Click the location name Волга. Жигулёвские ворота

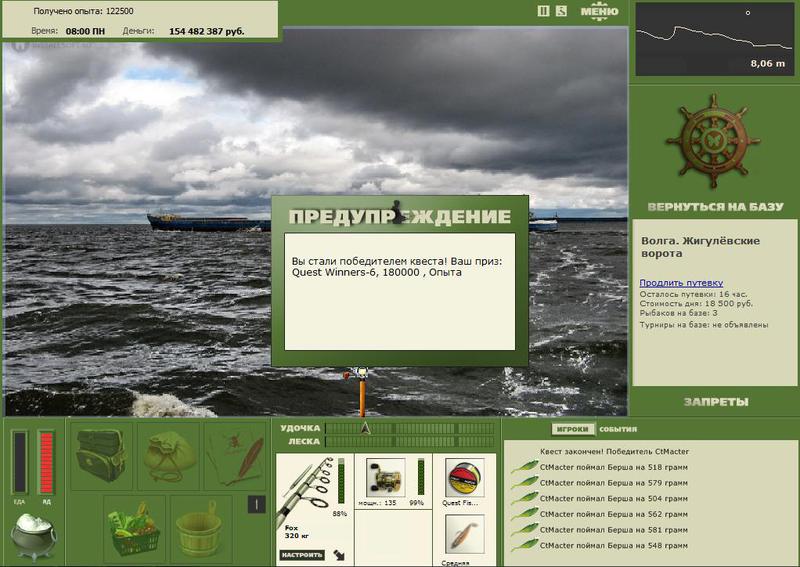pos(700,247)
